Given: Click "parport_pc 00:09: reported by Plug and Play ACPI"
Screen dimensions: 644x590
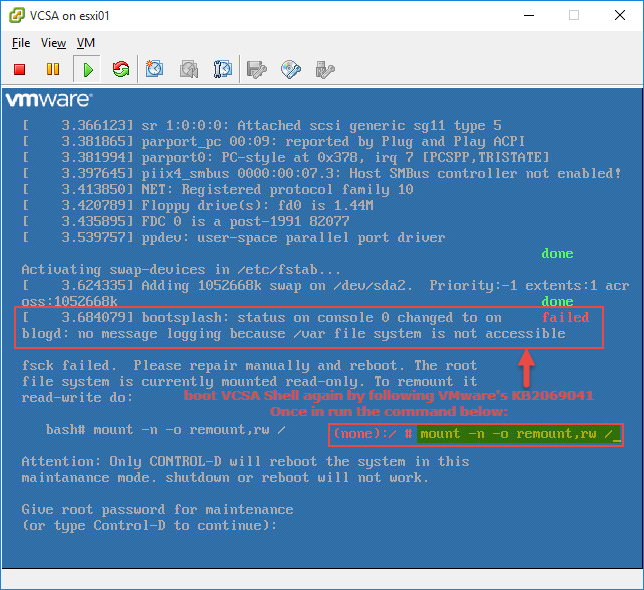Looking at the screenshot, I should 274,141.
